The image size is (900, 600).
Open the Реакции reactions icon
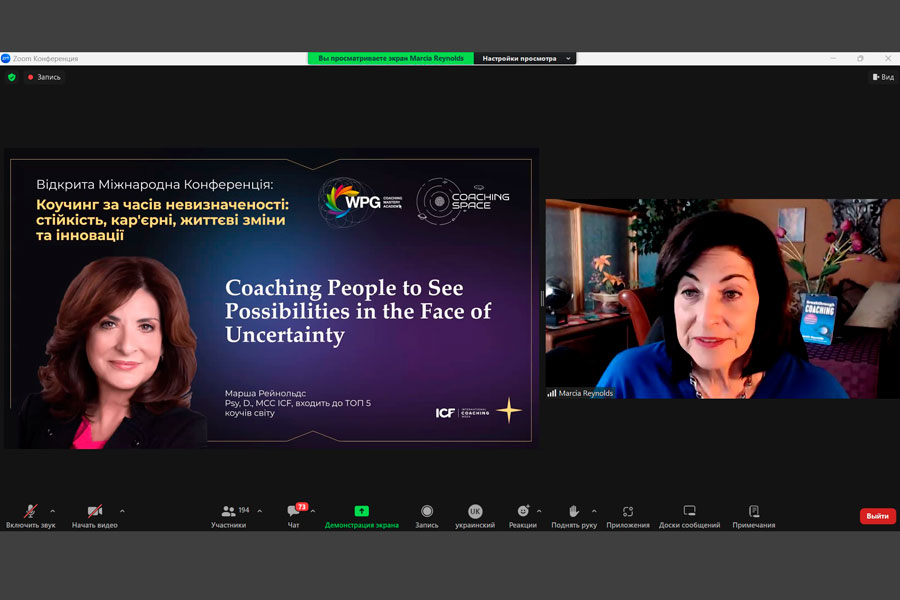(522, 511)
